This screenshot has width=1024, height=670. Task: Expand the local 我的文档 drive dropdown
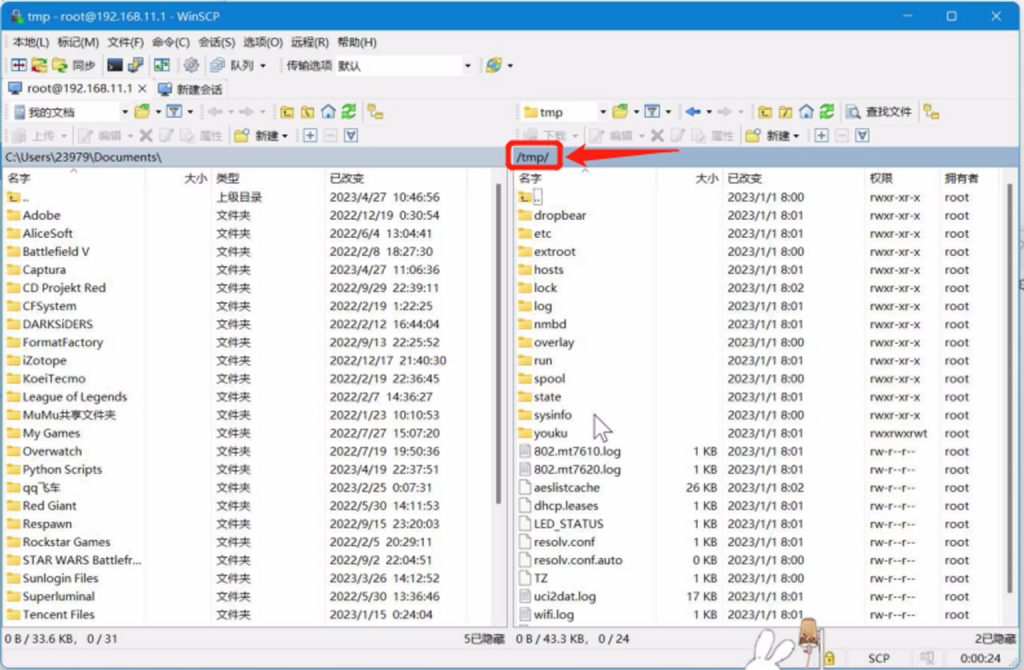coord(125,112)
